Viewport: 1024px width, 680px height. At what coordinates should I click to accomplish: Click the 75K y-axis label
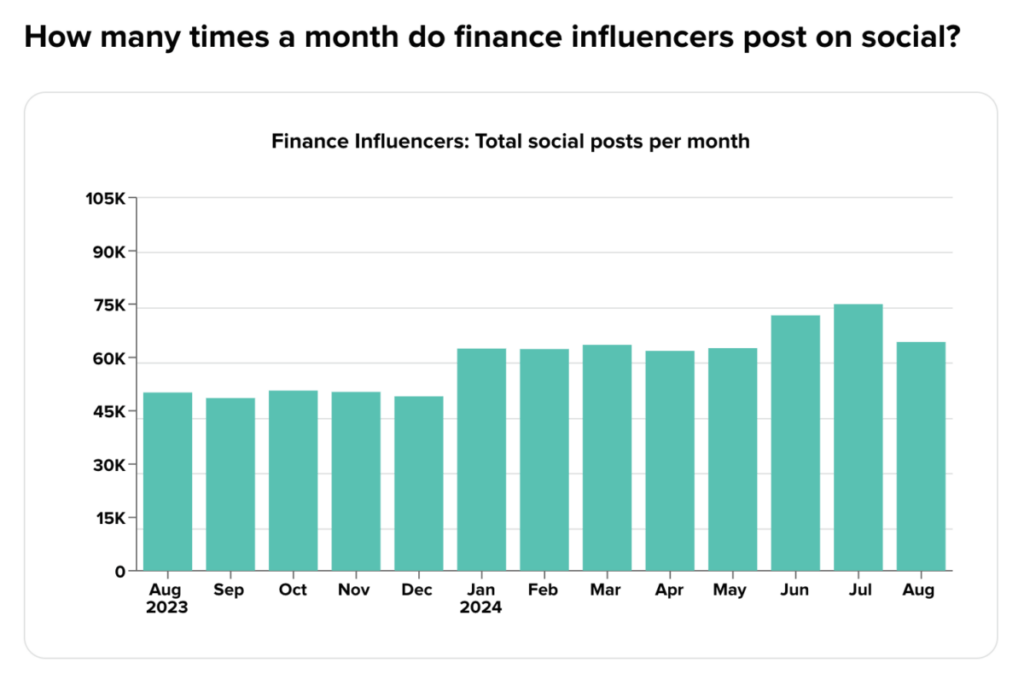[x=108, y=305]
